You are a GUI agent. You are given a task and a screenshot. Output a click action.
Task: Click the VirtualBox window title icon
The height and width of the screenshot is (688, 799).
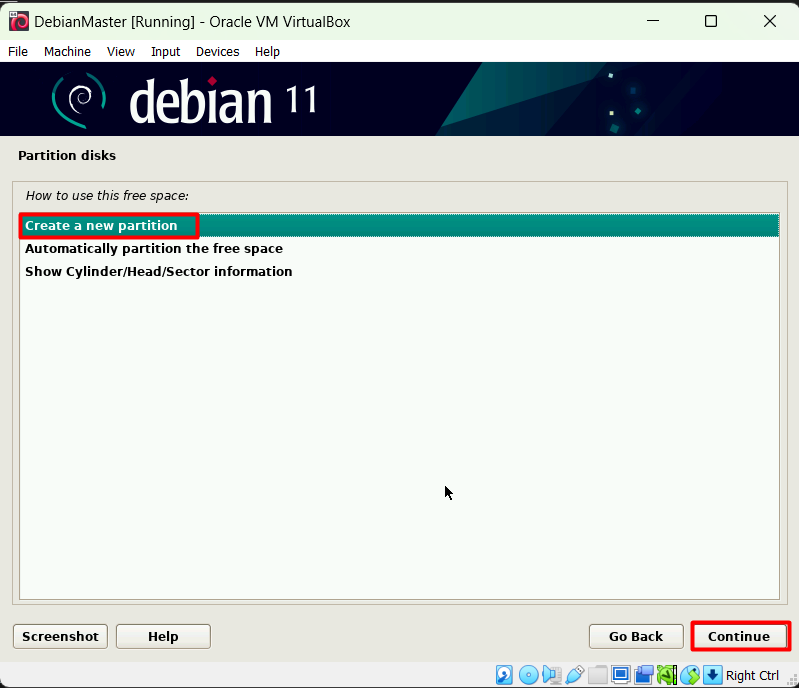[19, 21]
